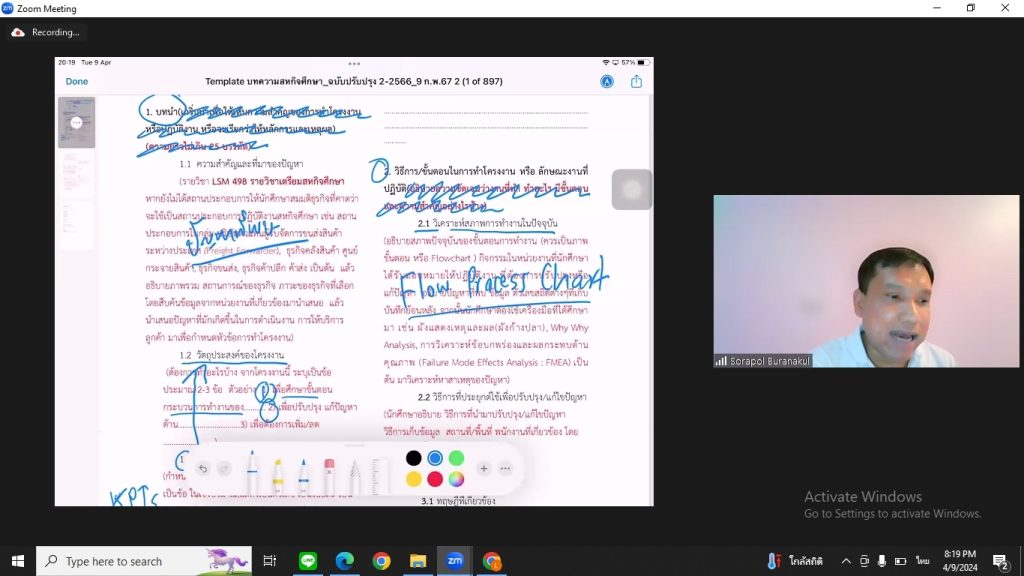The image size is (1024, 576).
Task: Click the microphone tray icon
Action: pos(882,561)
